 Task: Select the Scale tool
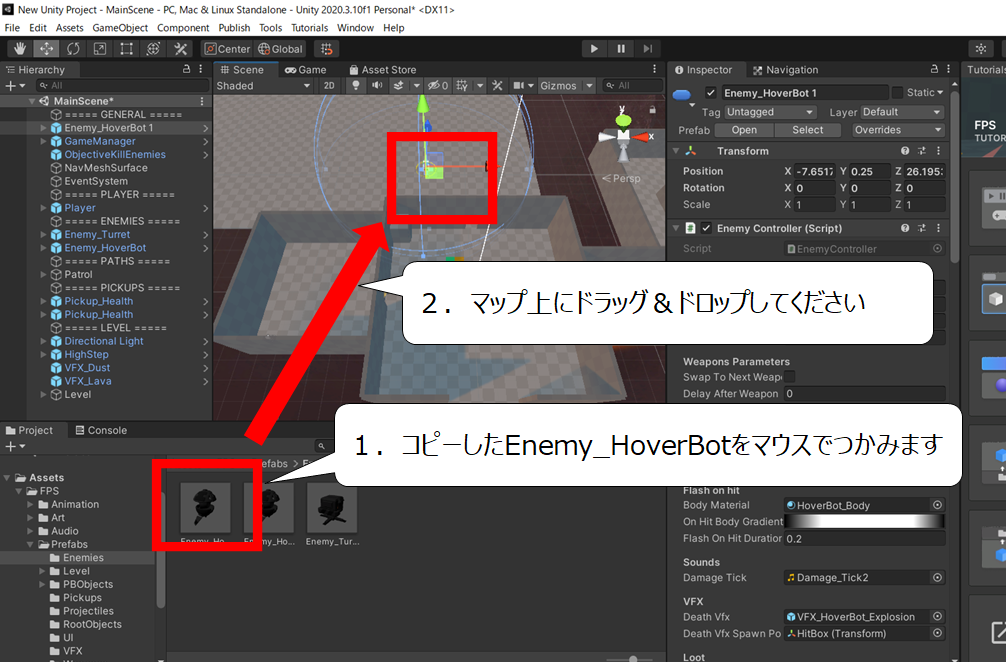(x=100, y=49)
